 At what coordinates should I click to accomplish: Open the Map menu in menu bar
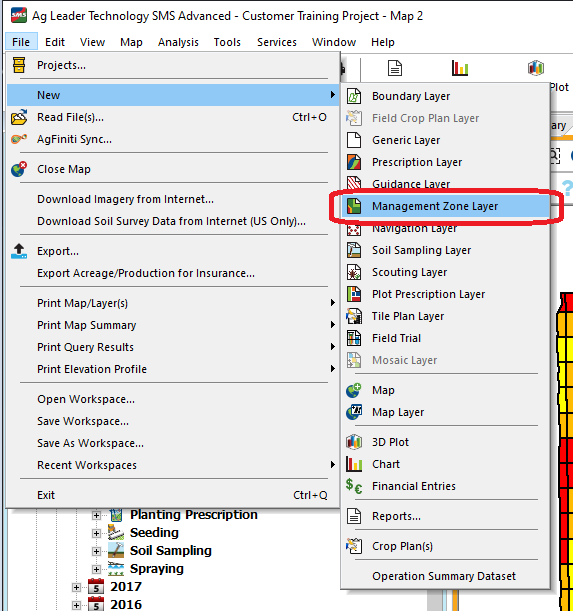pos(131,42)
